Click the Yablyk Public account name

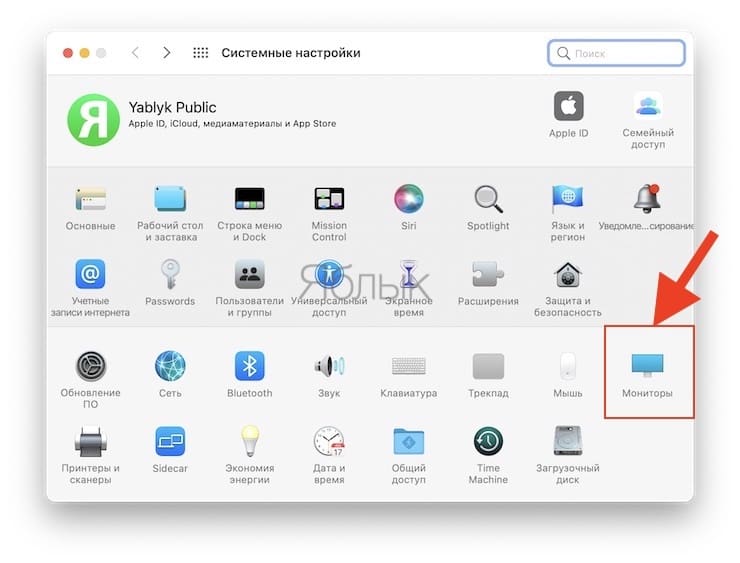pyautogui.click(x=172, y=107)
